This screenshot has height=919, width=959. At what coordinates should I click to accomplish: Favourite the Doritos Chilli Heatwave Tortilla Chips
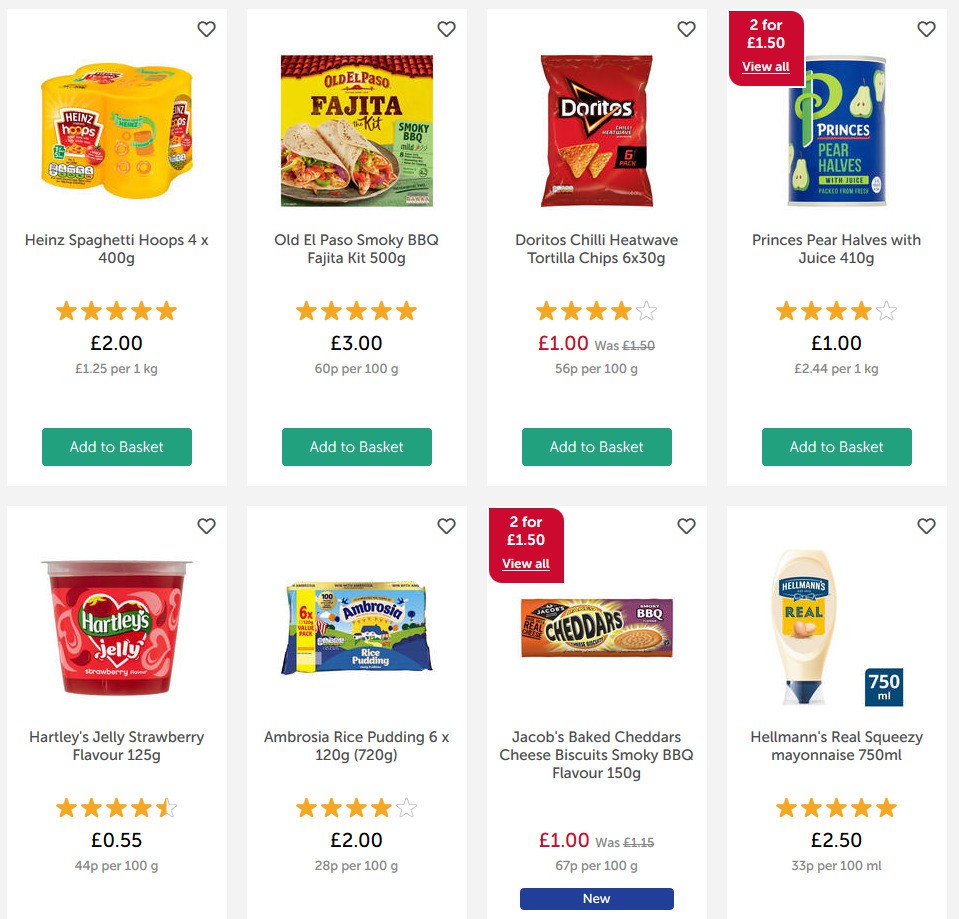click(687, 29)
